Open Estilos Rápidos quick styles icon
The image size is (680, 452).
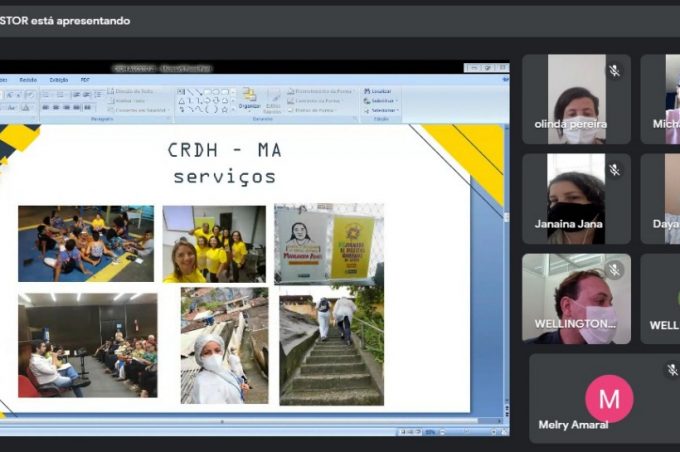coord(273,100)
